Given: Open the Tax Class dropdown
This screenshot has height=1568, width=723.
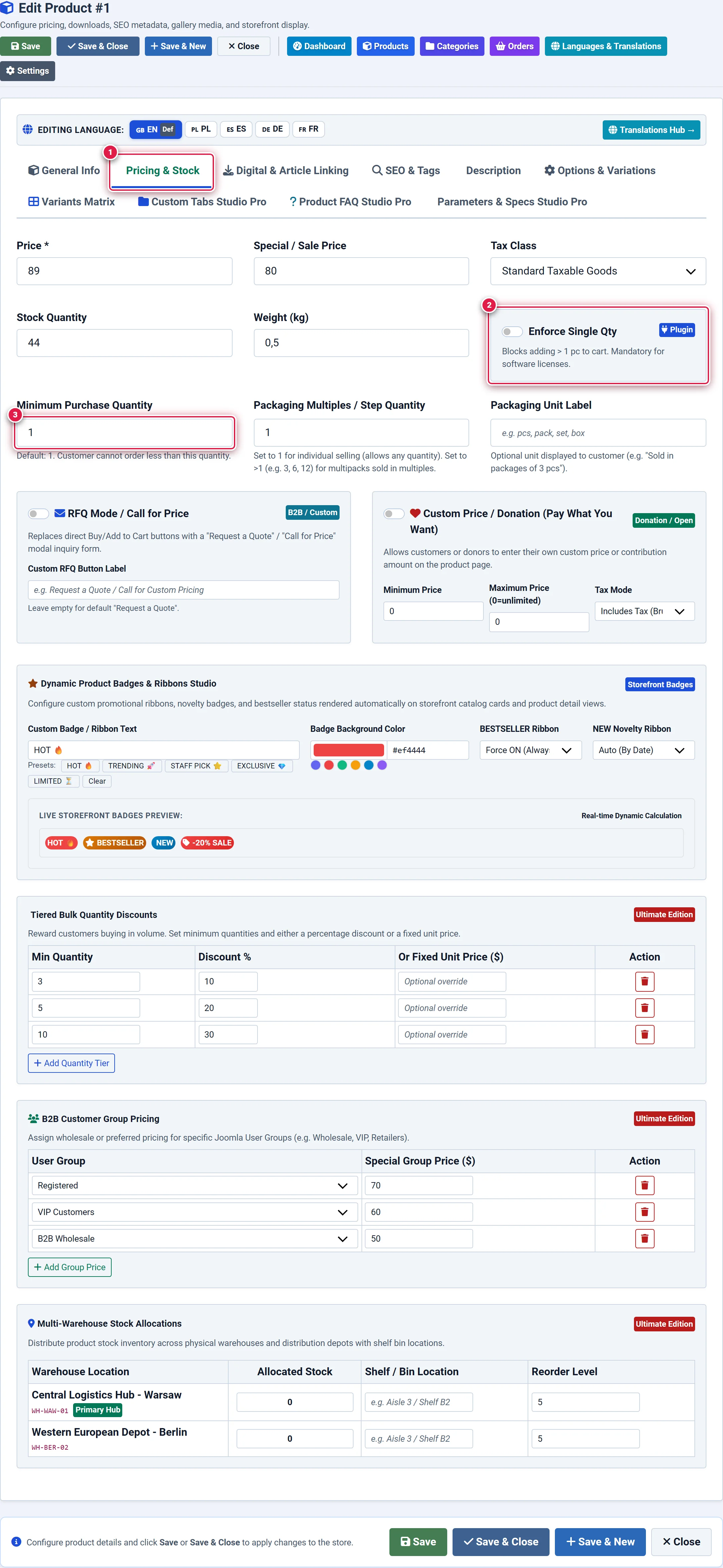Looking at the screenshot, I should pos(598,271).
